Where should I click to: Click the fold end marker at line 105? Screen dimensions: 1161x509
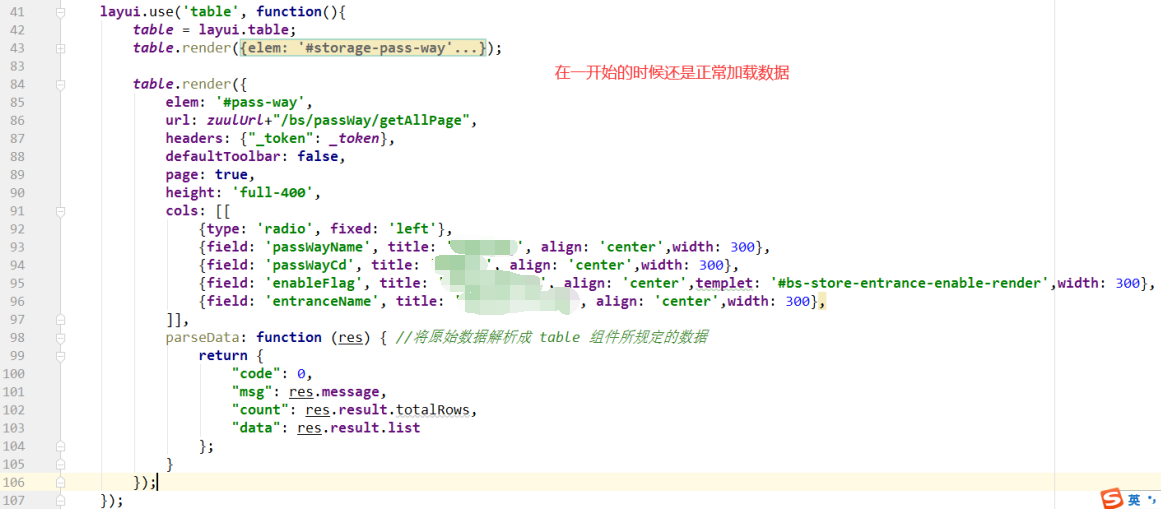(x=60, y=464)
